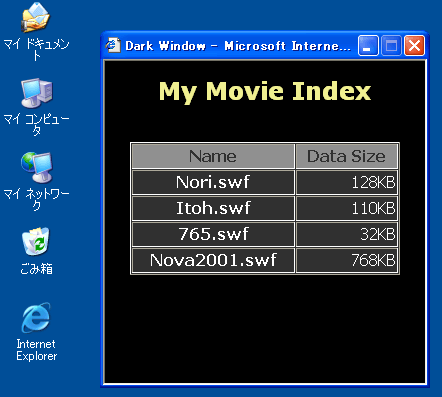Select the Nova2001.swf table cell
Viewport: 442px width, 397px height.
(213, 260)
